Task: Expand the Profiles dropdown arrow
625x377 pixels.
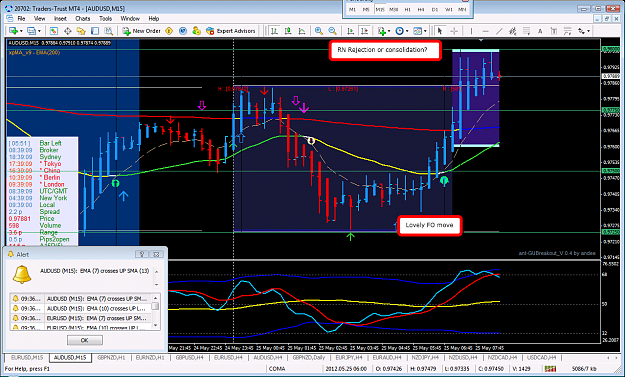Action: [x=39, y=31]
